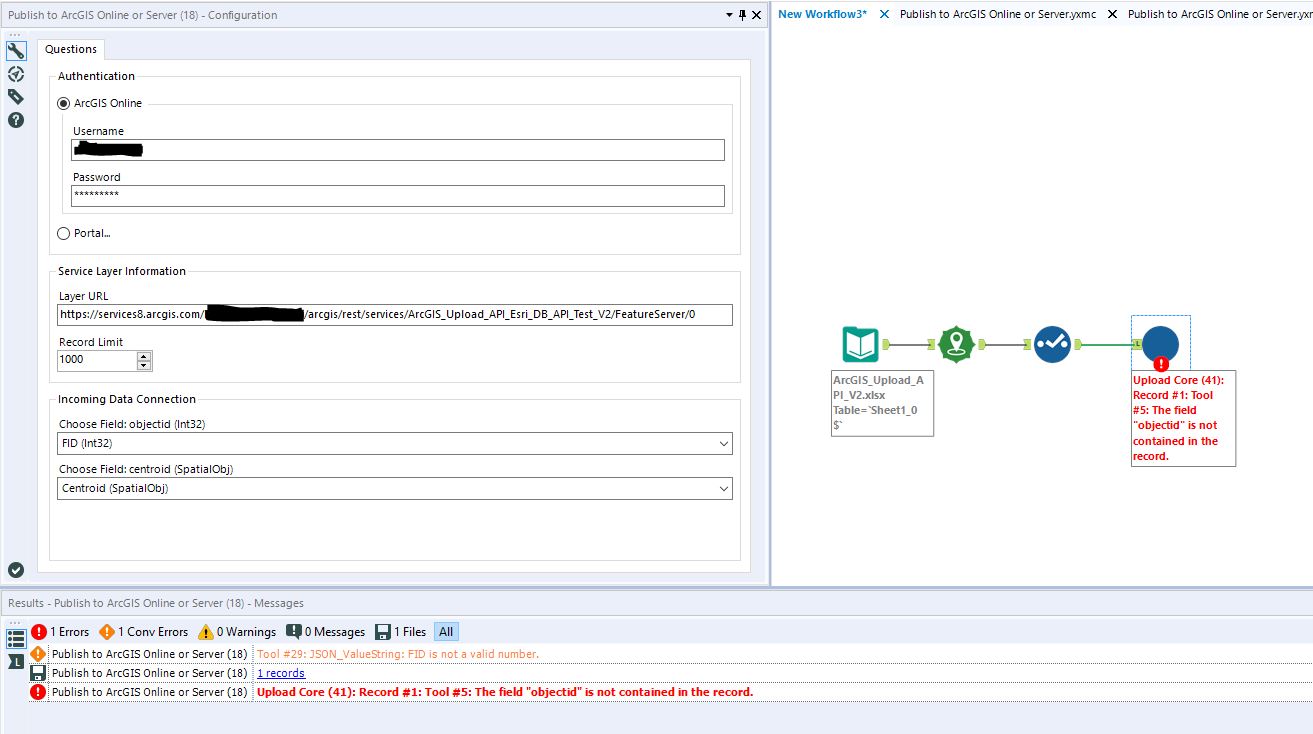Click the Input Data tool output anchor
This screenshot has height=734, width=1313.
click(x=885, y=345)
